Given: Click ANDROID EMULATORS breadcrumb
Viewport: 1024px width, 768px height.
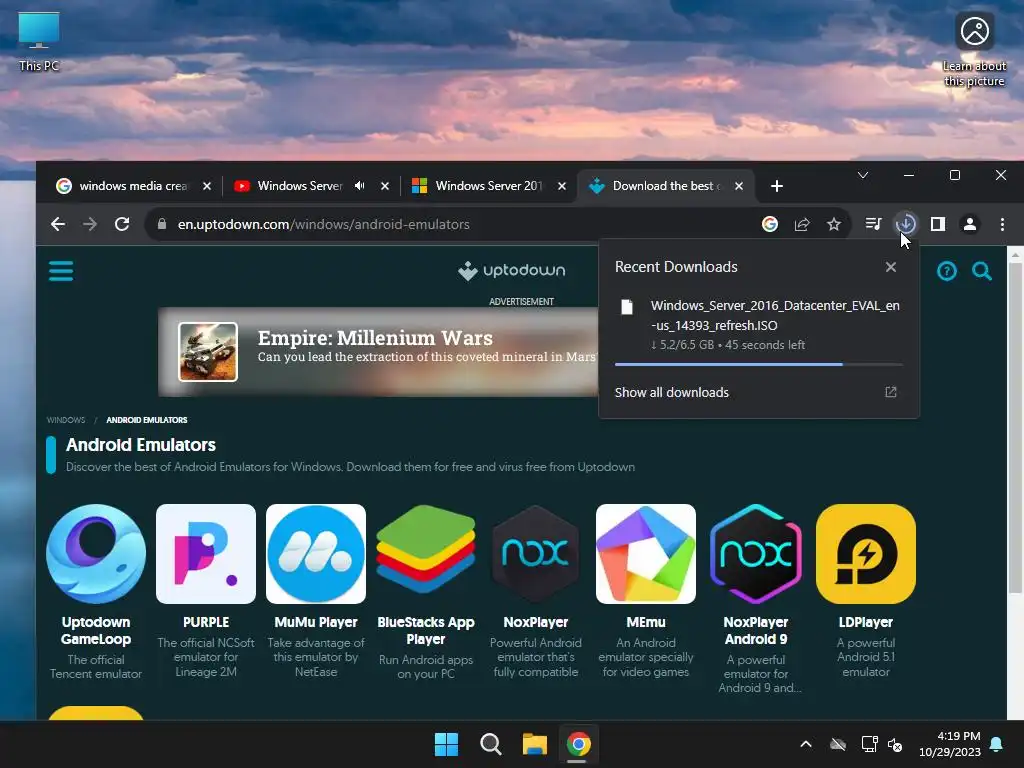Looking at the screenshot, I should click(x=147, y=420).
